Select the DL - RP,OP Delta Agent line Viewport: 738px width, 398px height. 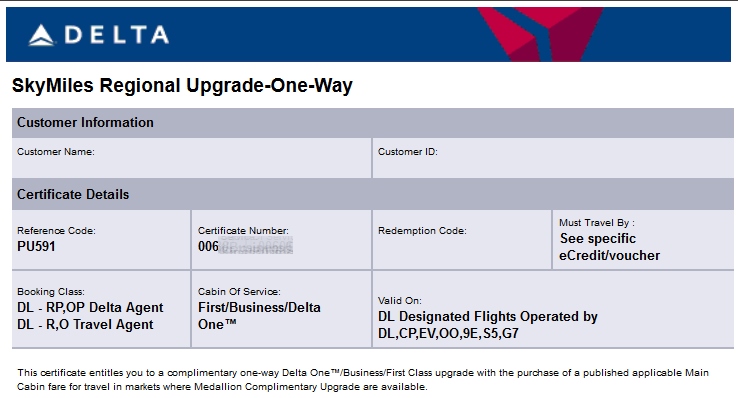click(90, 308)
